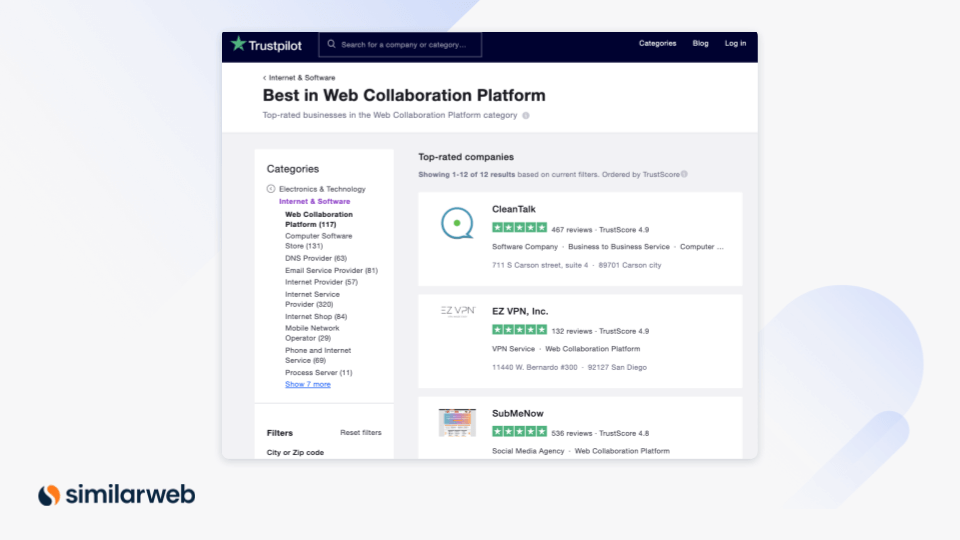Select Internet Shop (84) category
This screenshot has width=960, height=540.
coord(316,317)
